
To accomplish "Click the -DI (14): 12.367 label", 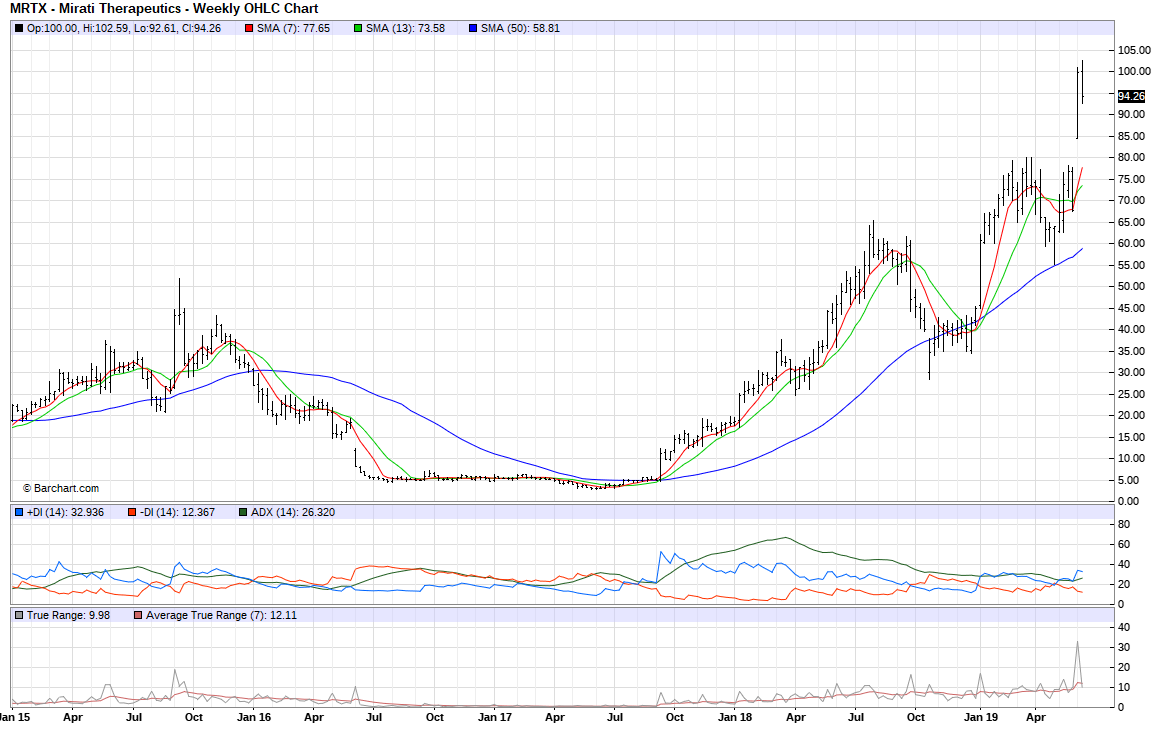I will pos(177,512).
